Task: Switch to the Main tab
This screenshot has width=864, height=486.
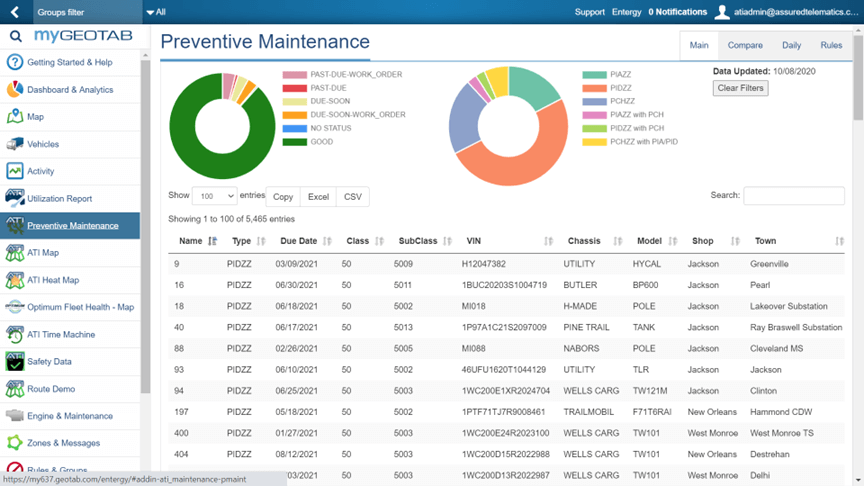Action: click(699, 45)
